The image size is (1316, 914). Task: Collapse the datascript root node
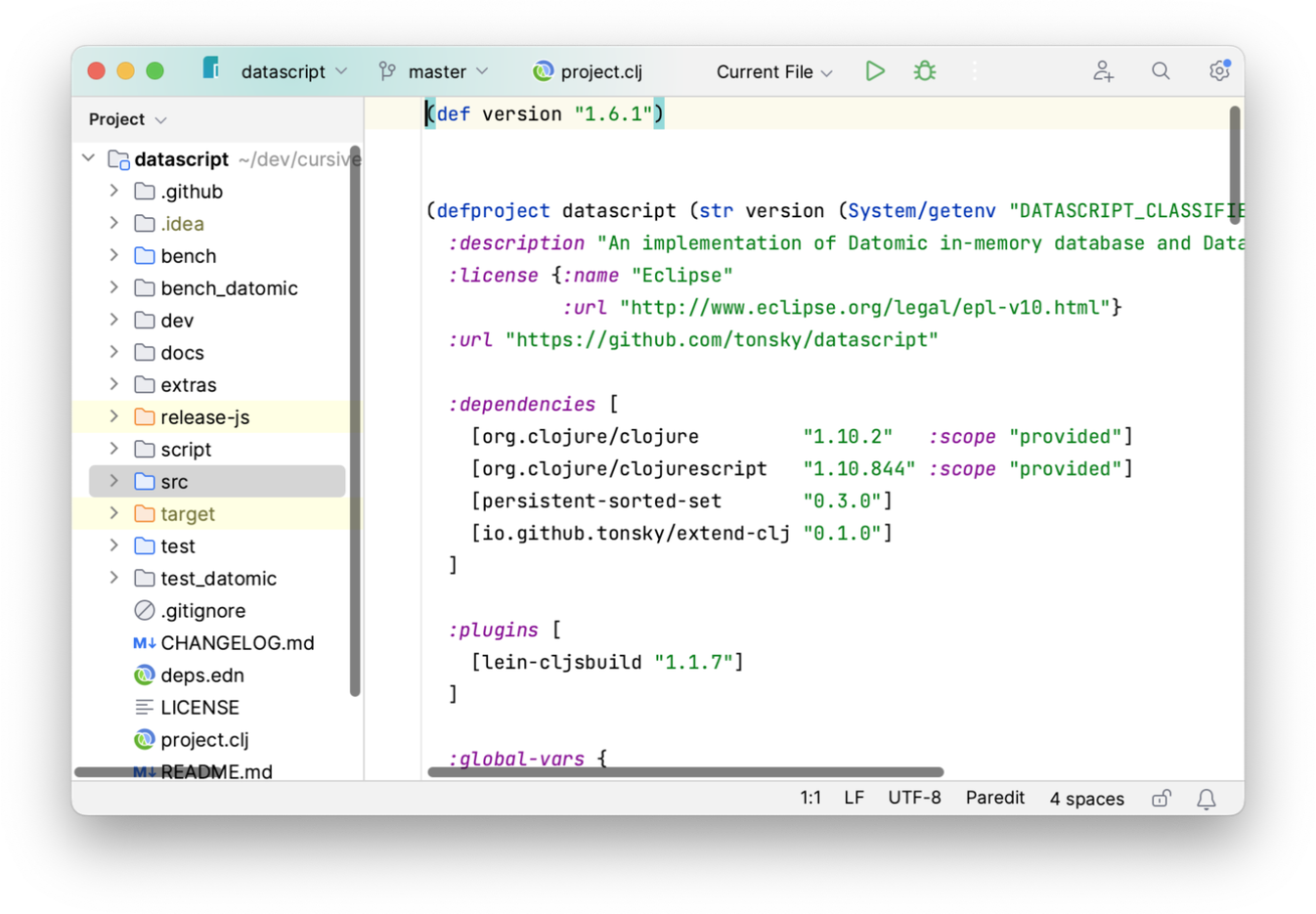tap(89, 157)
